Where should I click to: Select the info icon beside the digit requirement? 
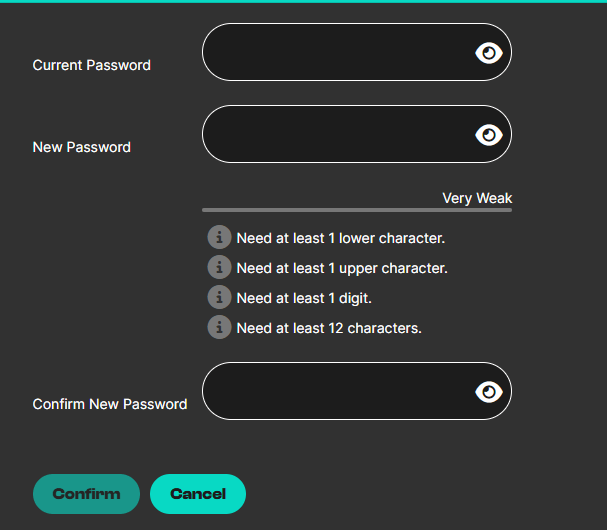click(219, 298)
